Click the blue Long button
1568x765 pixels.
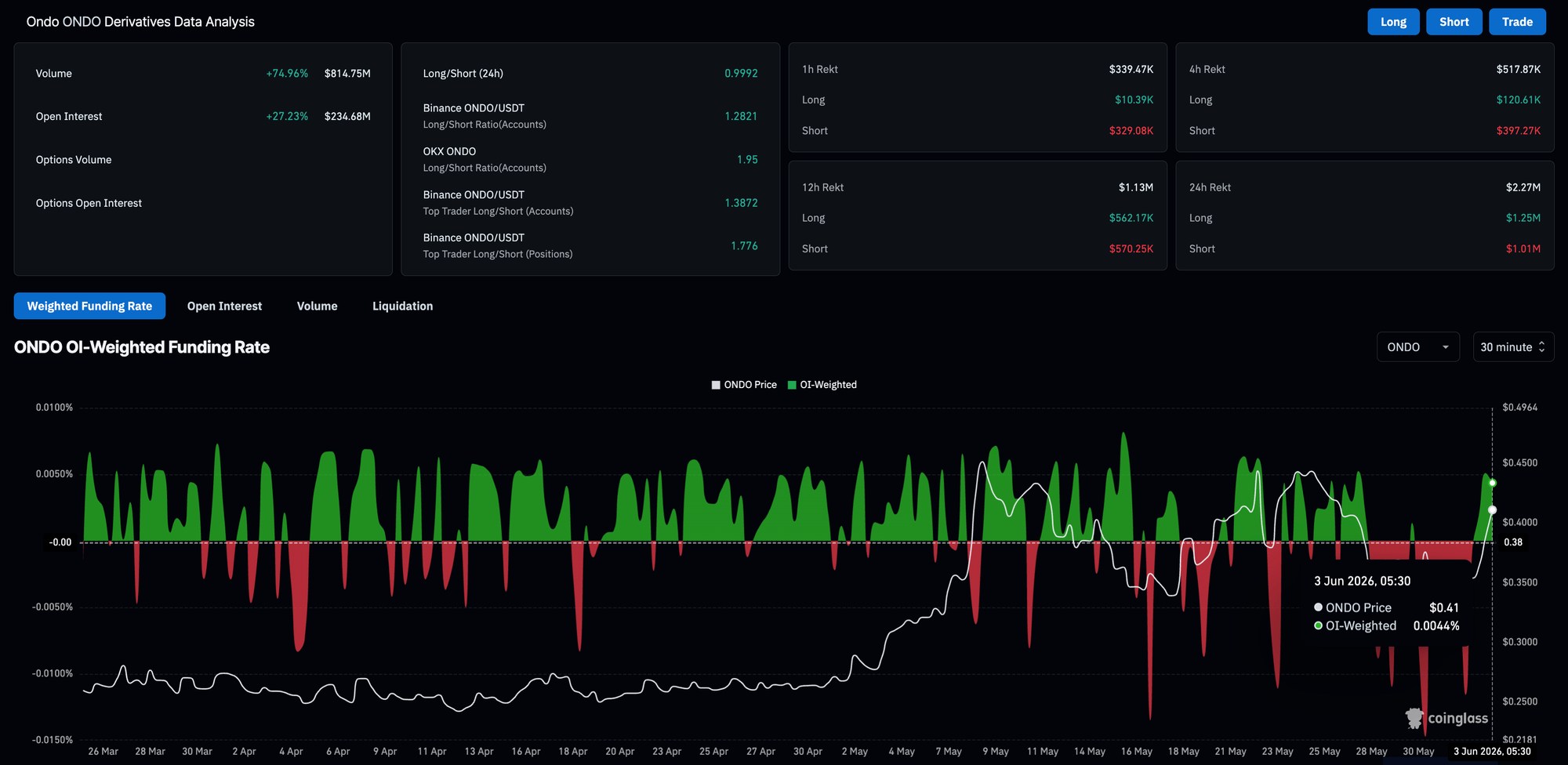click(x=1393, y=22)
